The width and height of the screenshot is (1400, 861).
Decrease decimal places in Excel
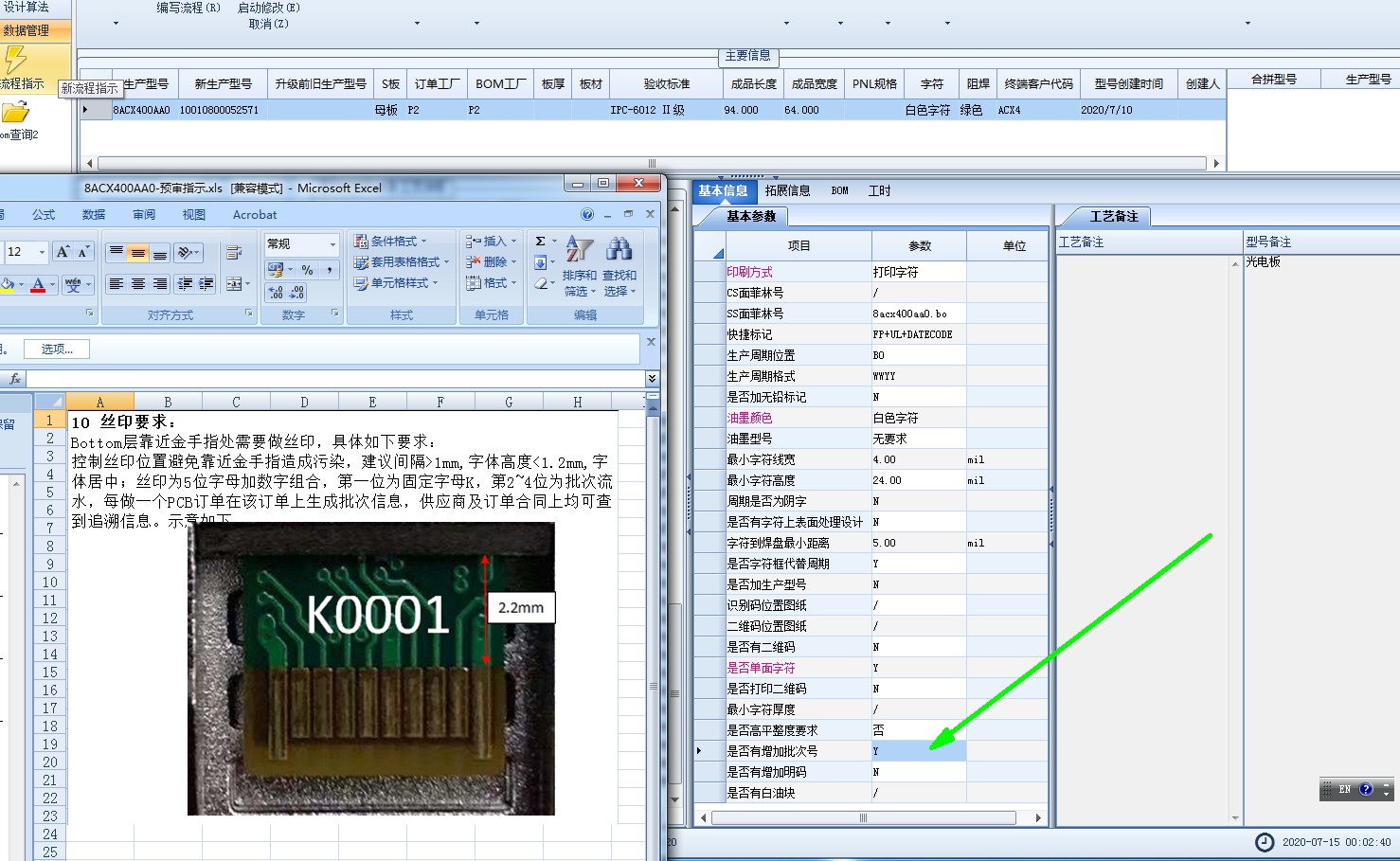click(296, 292)
